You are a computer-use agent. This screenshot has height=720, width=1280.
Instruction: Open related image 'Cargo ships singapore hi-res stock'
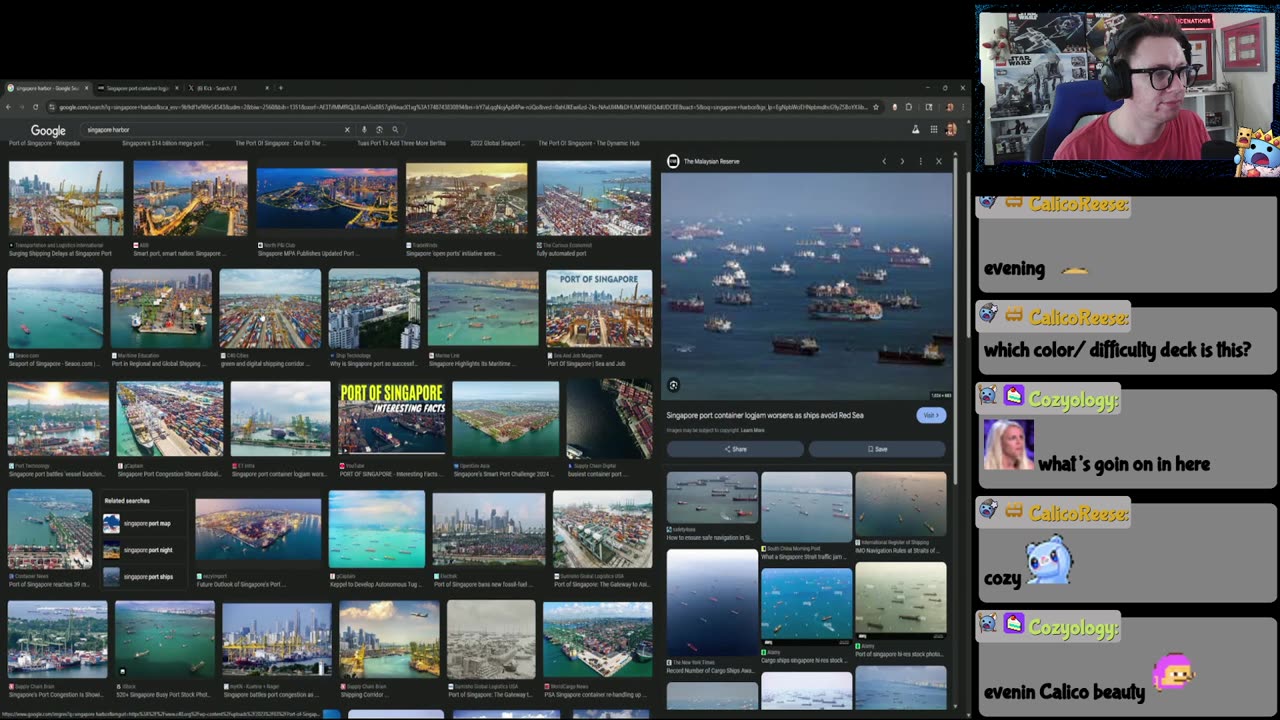[x=806, y=606]
